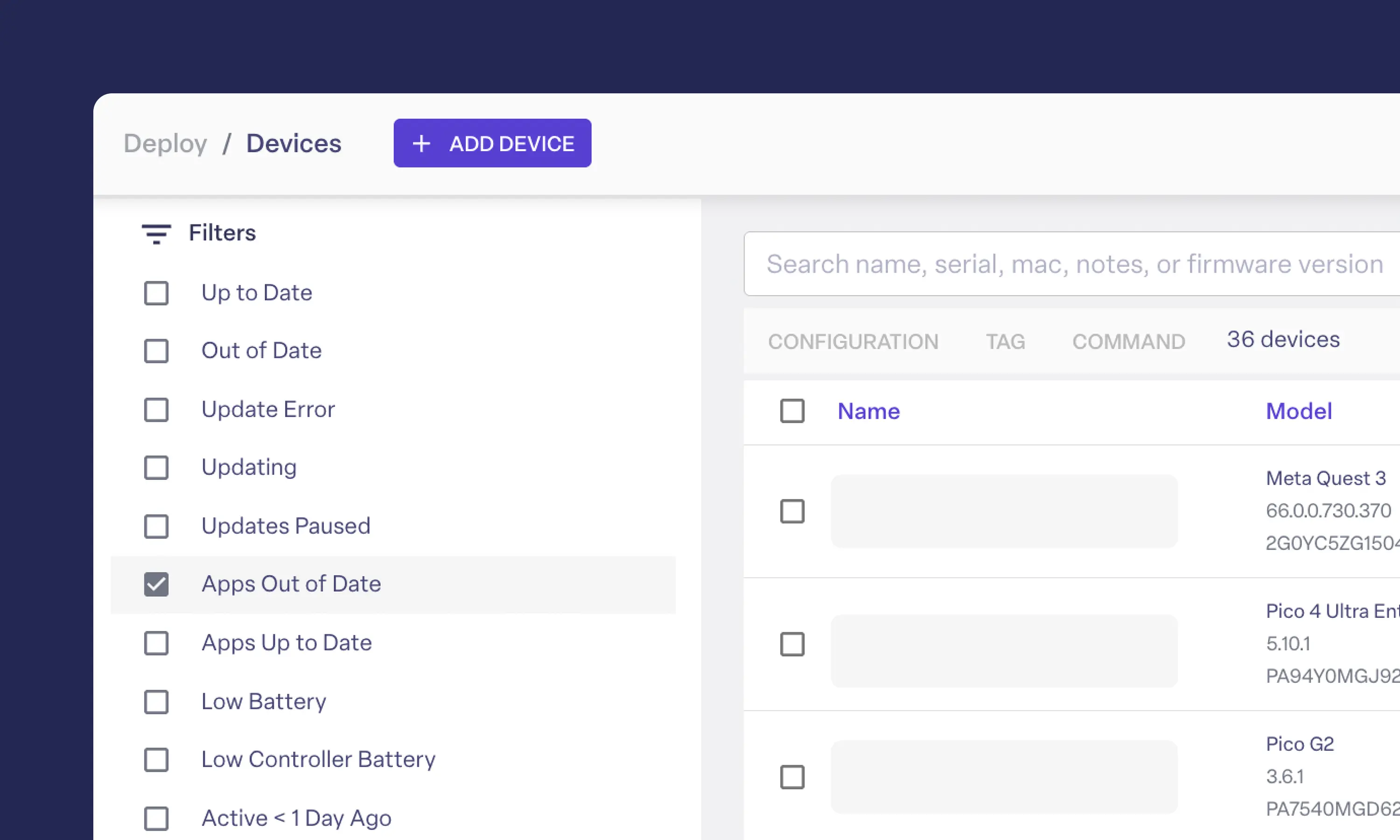Click firmware version 66.0.0.730.370
Screen dimensions: 1400x840
point(1328,511)
